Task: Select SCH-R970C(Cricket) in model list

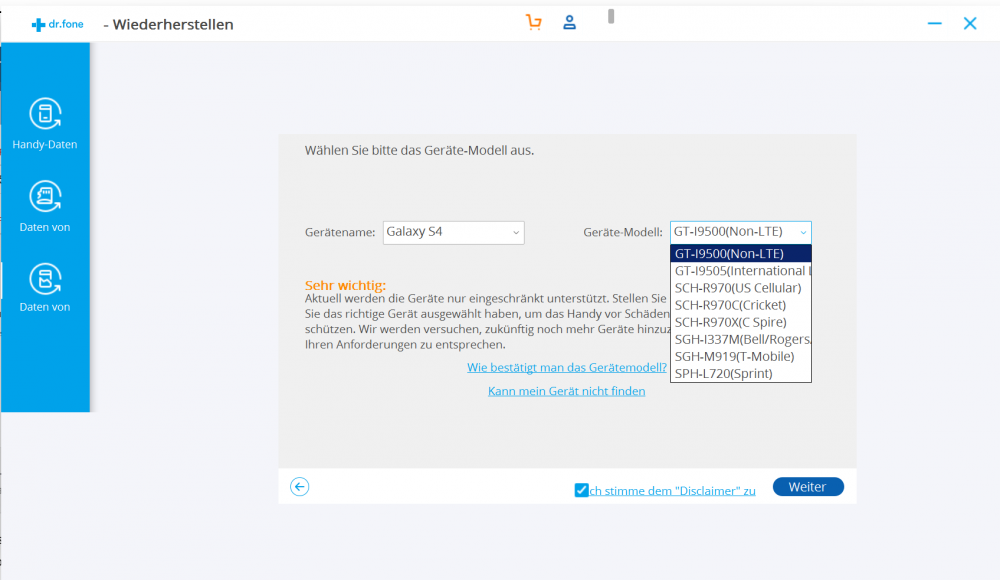Action: (740, 305)
